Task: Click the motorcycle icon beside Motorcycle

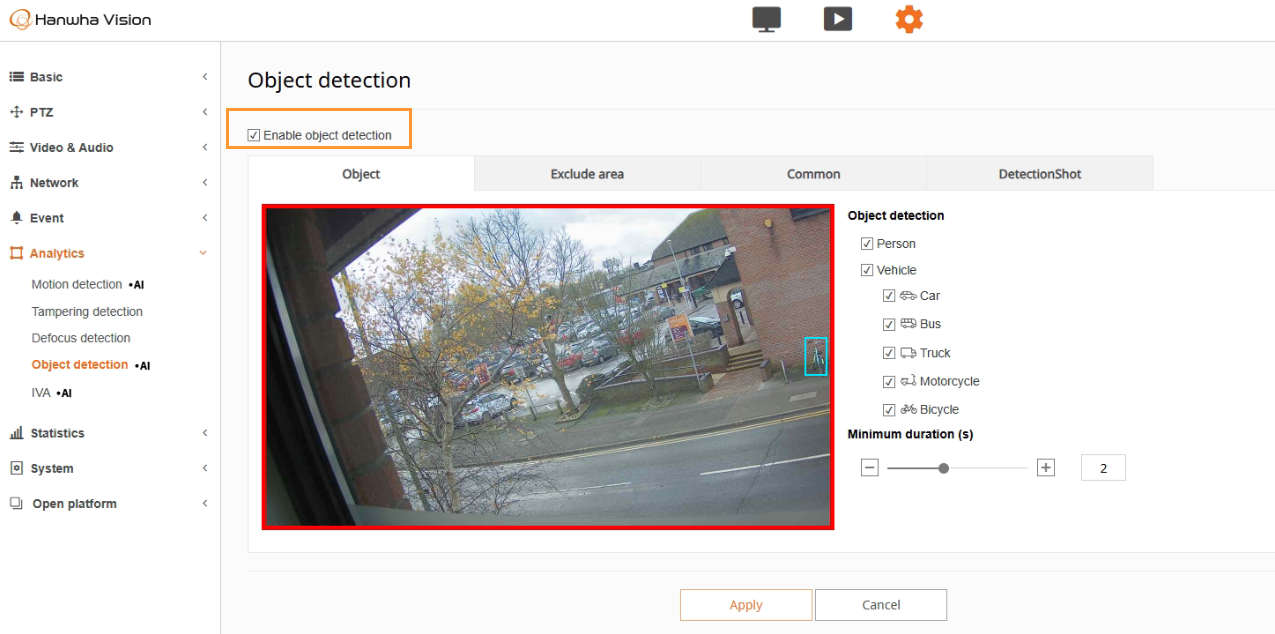Action: tap(908, 380)
